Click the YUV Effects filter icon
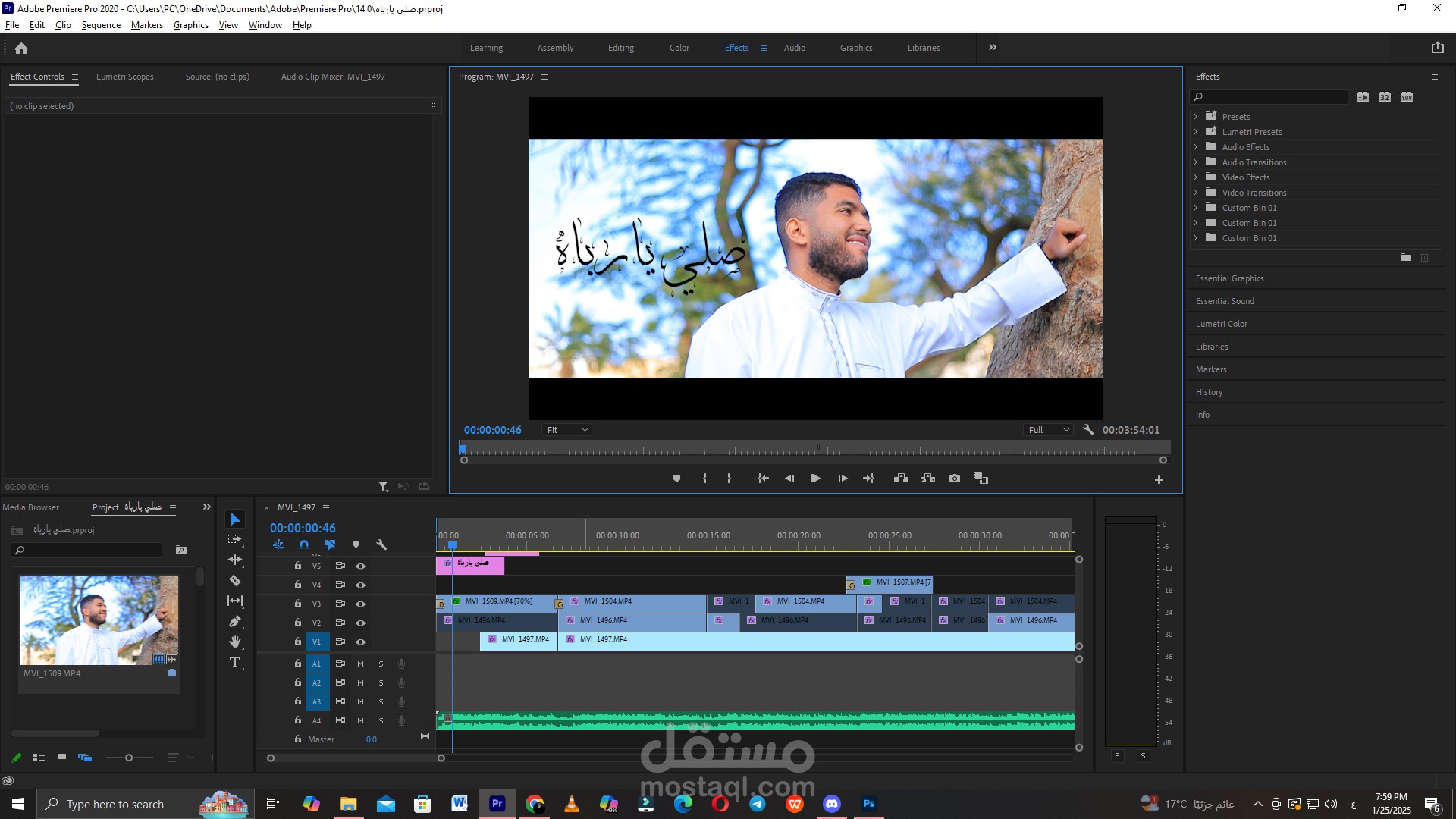 point(1407,97)
